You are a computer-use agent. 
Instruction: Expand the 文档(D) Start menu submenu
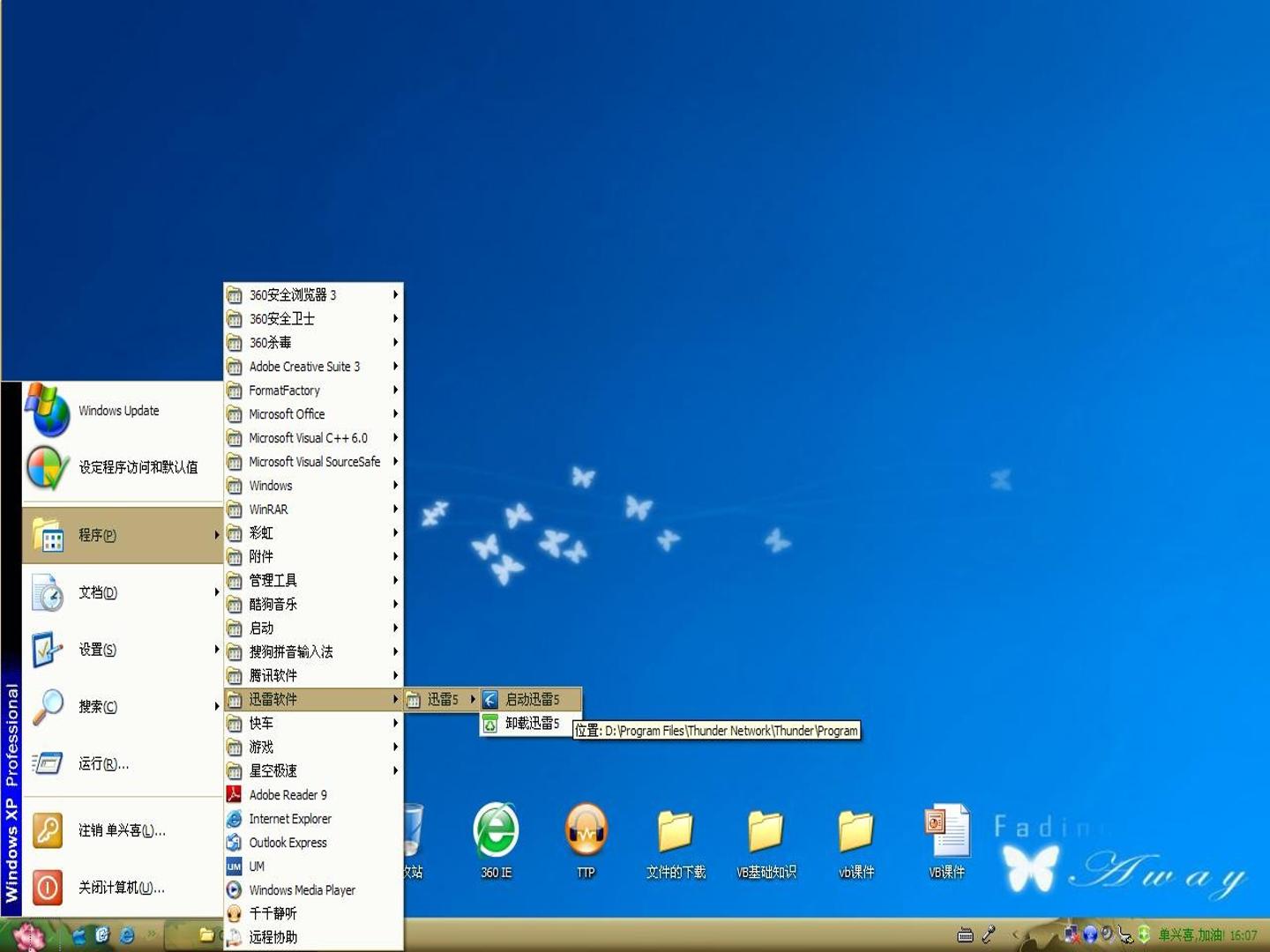[x=123, y=592]
